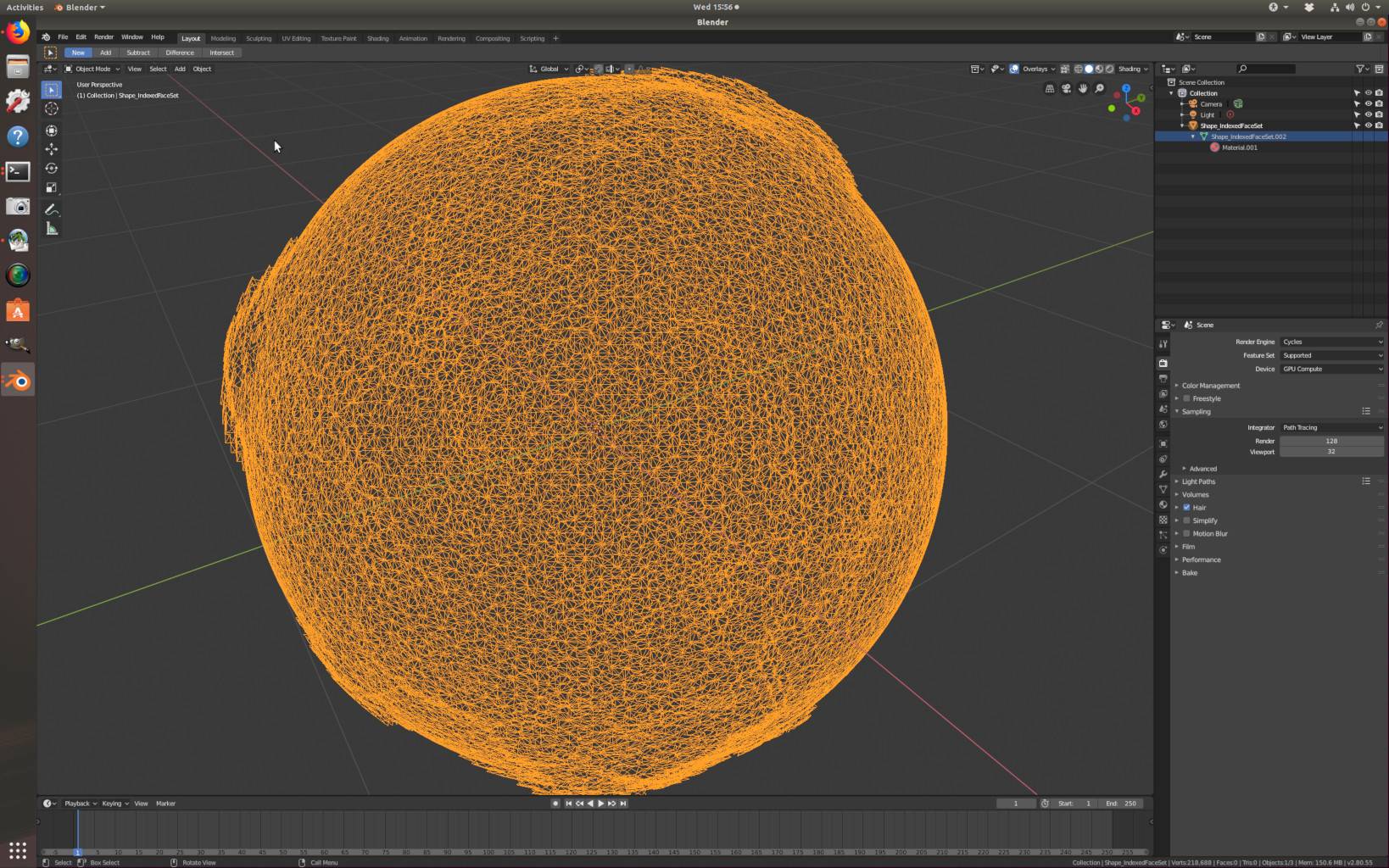The image size is (1389, 868).
Task: Open the Feature Set dropdown
Action: 1331,355
